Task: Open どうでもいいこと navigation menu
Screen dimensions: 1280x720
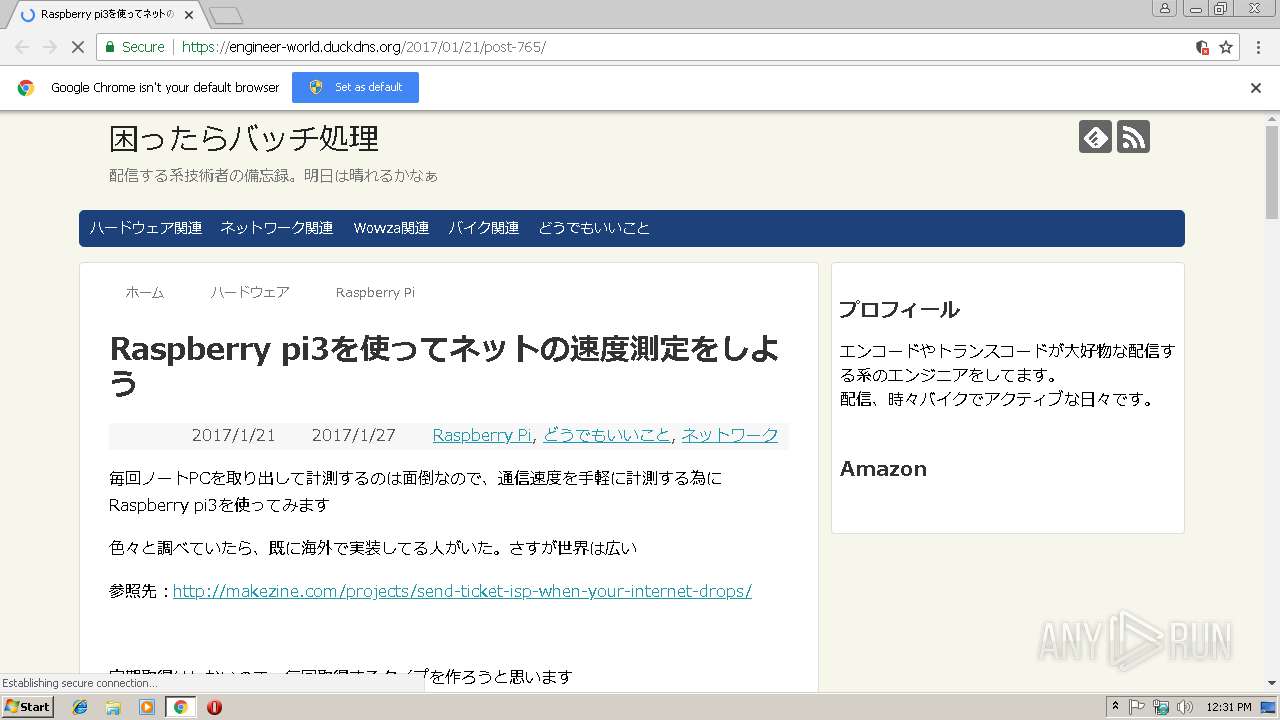Action: [x=594, y=228]
